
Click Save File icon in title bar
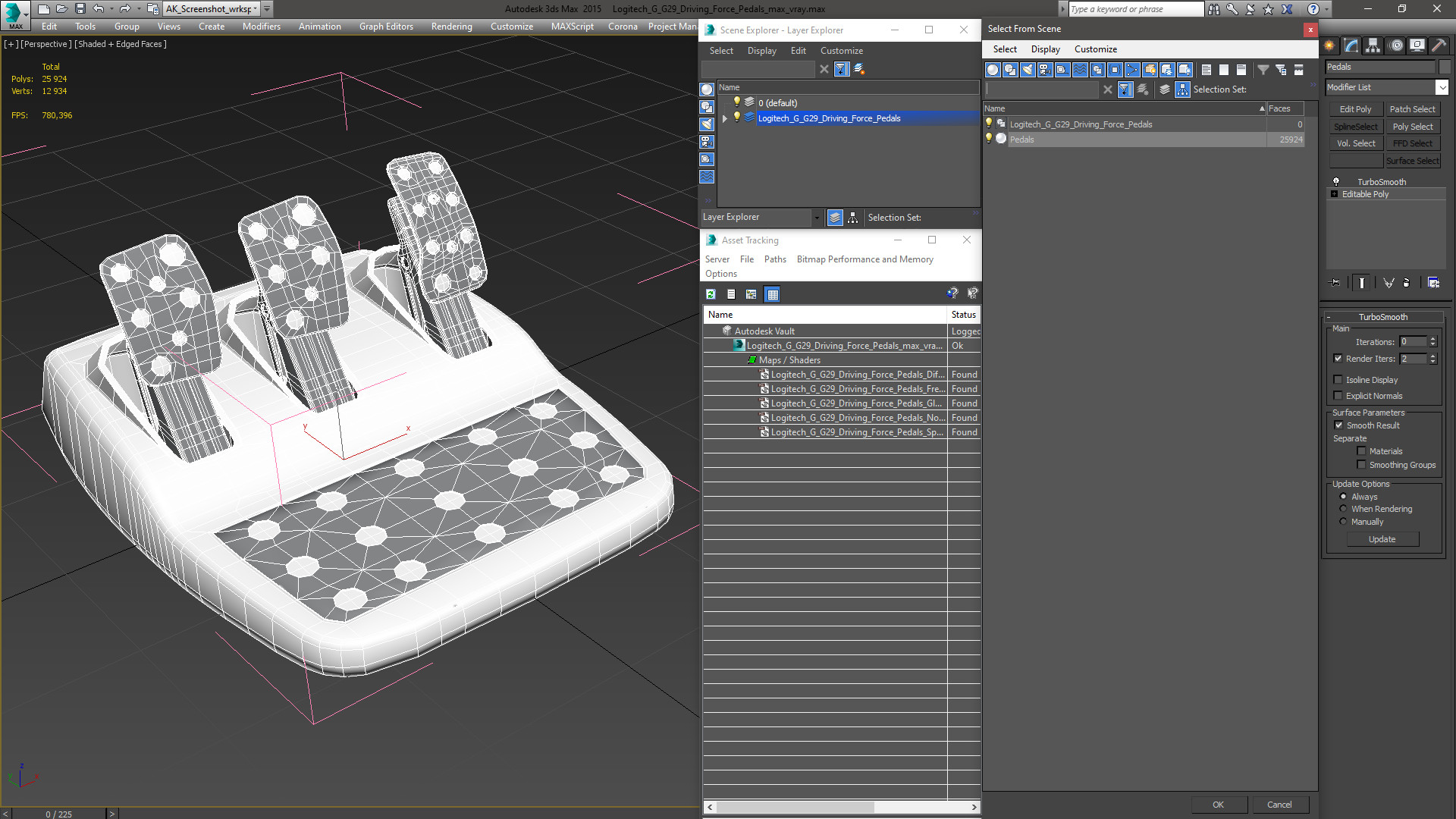point(80,9)
